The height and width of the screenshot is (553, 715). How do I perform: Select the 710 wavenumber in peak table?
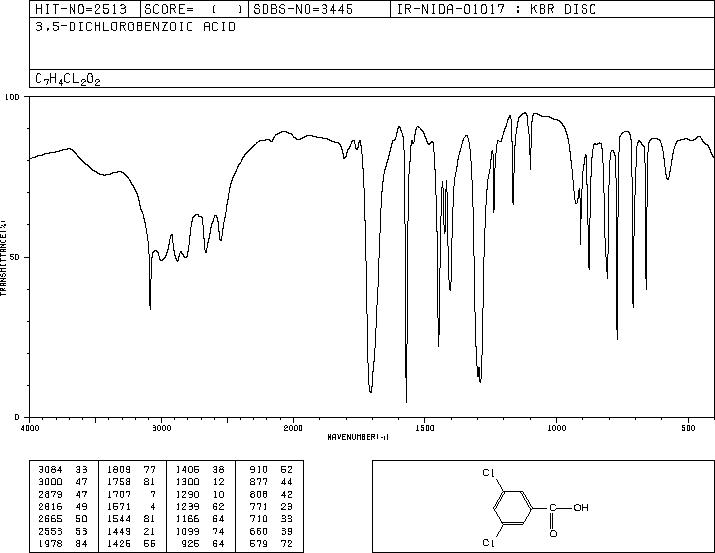(259, 519)
